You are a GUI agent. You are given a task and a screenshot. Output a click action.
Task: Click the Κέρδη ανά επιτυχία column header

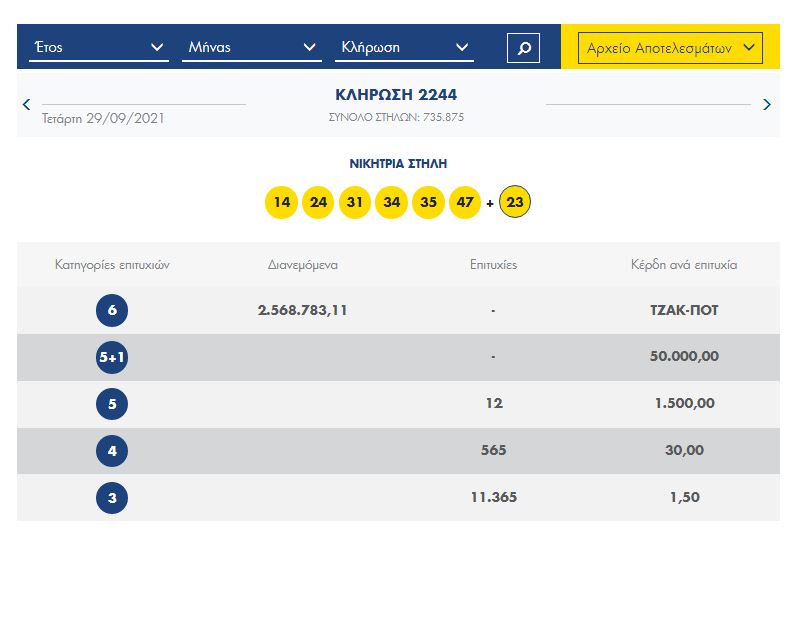[684, 265]
